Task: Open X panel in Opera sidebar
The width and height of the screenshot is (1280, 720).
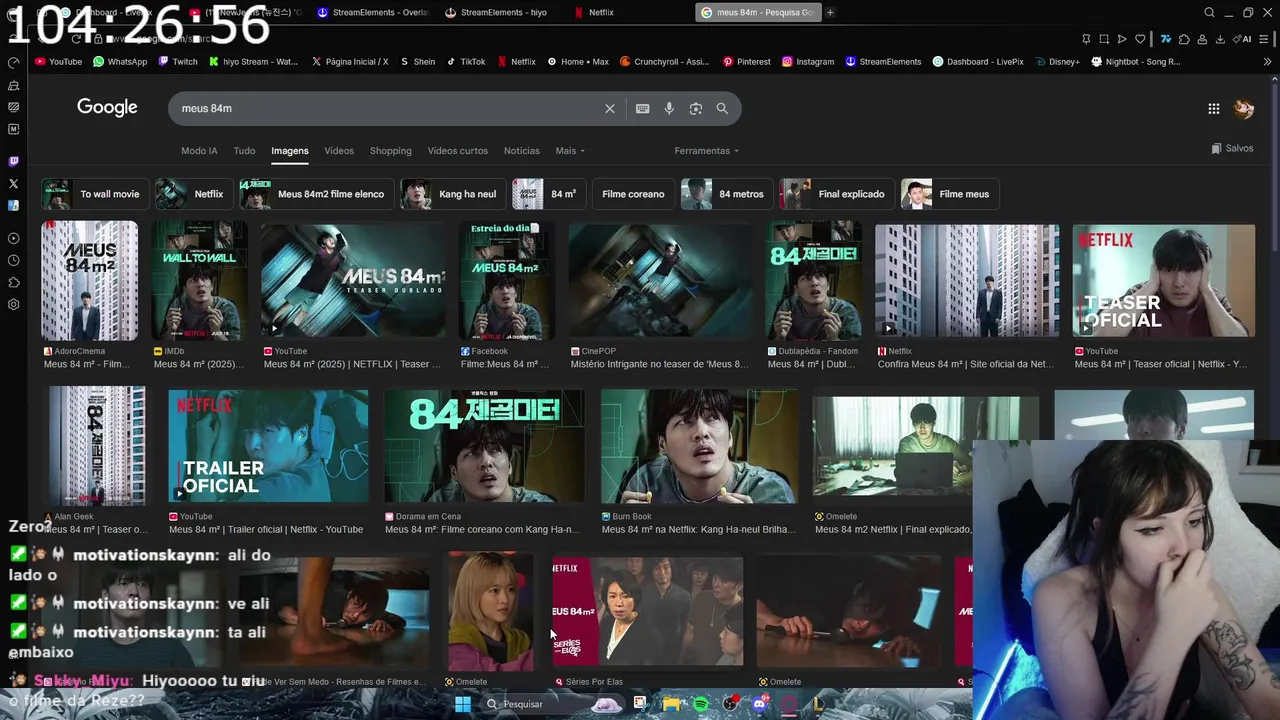Action: coord(13,184)
